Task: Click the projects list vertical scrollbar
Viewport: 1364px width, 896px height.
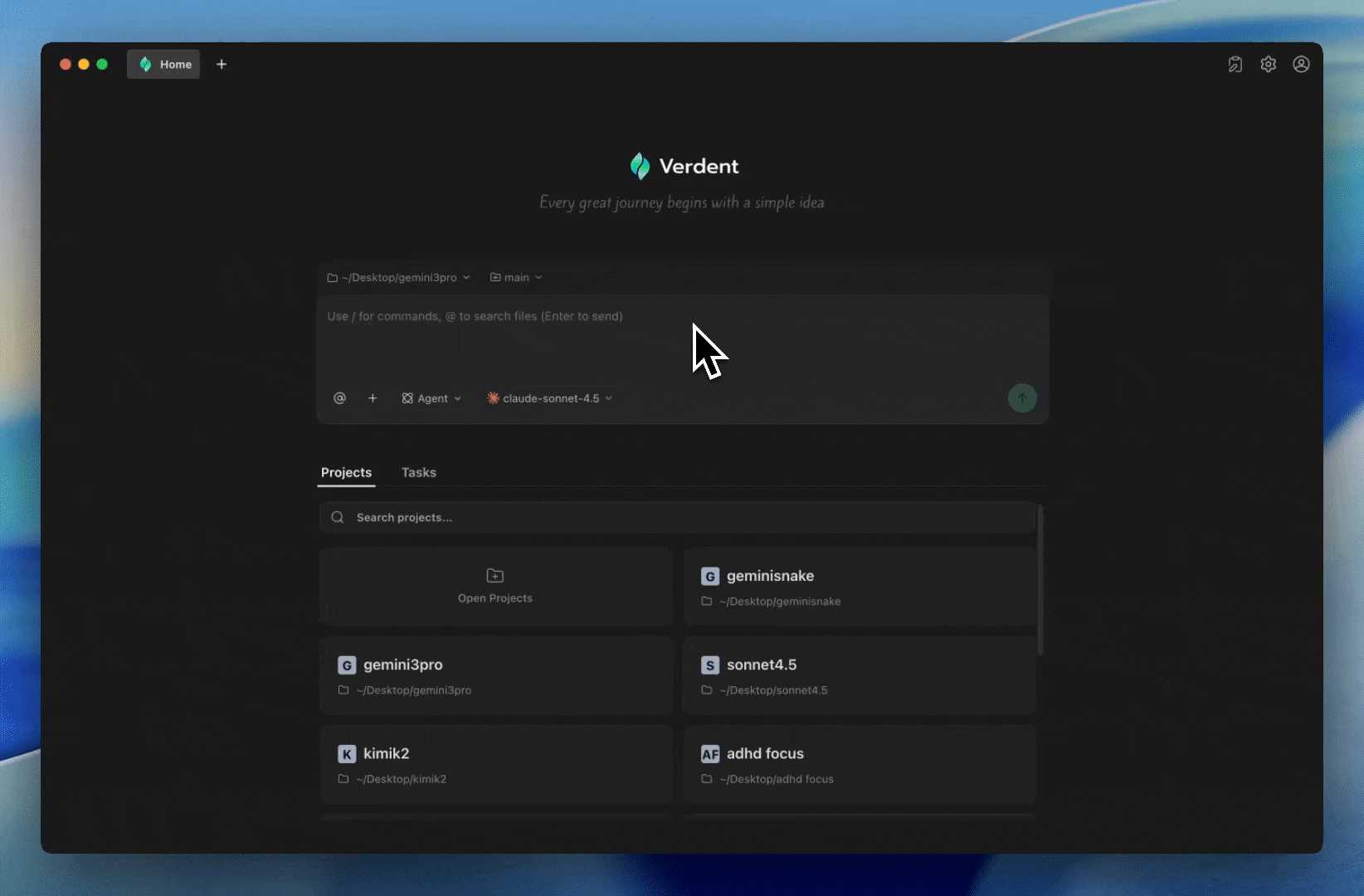Action: (1040, 581)
